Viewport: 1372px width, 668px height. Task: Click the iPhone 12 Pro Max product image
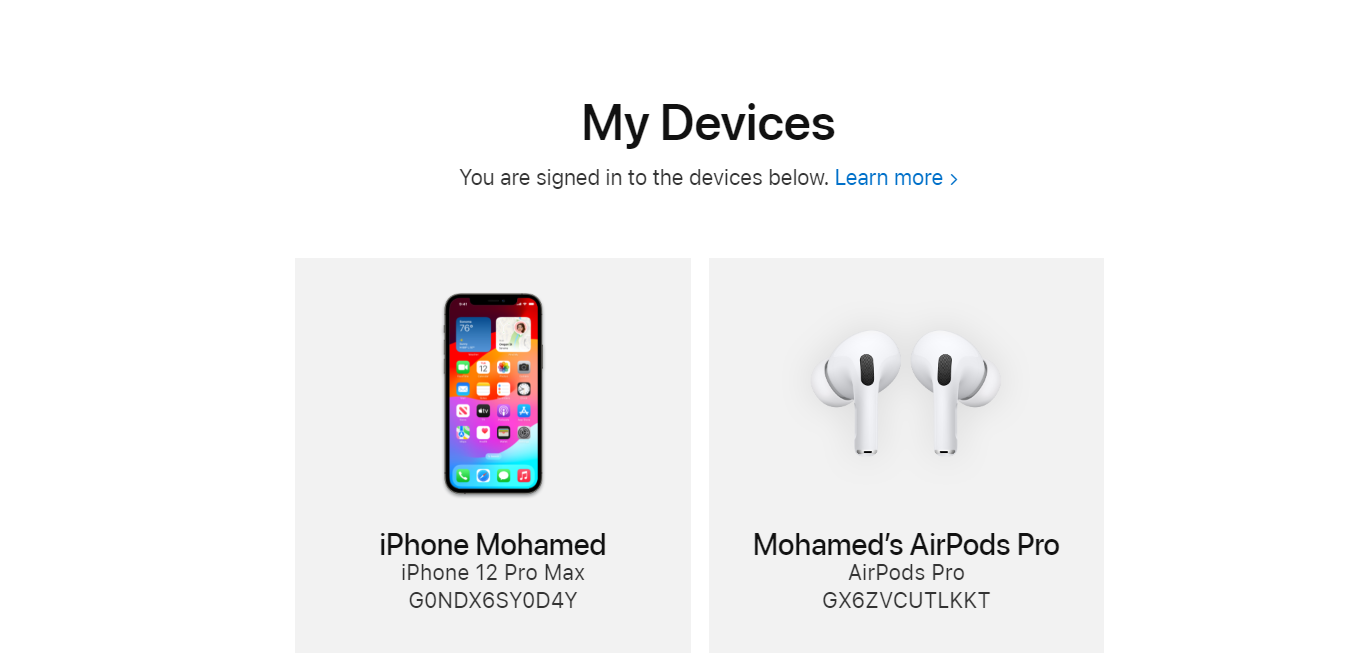[493, 394]
